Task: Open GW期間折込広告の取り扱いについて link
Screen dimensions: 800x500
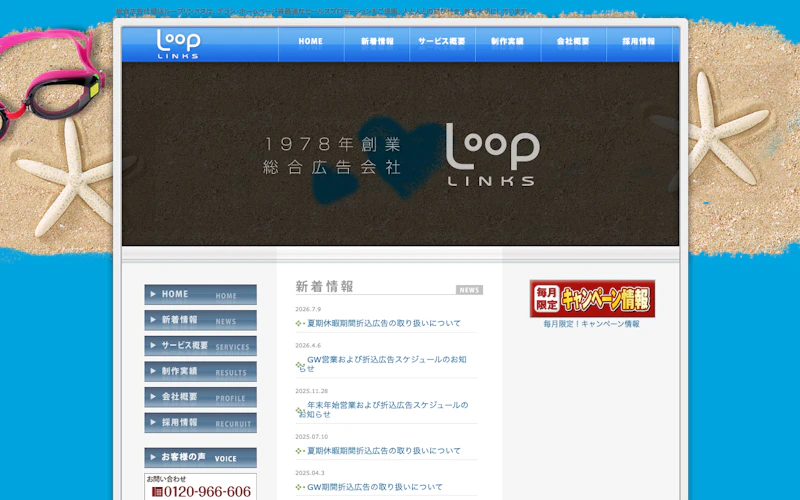Action: coord(374,487)
